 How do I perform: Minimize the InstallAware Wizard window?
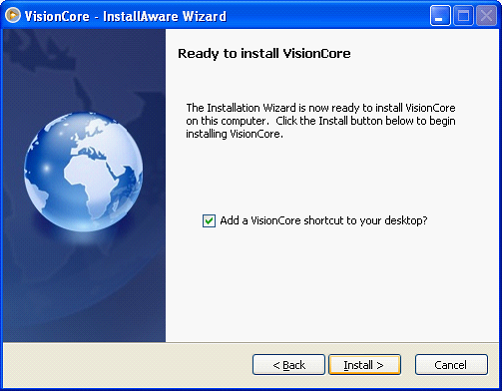pyautogui.click(x=440, y=16)
